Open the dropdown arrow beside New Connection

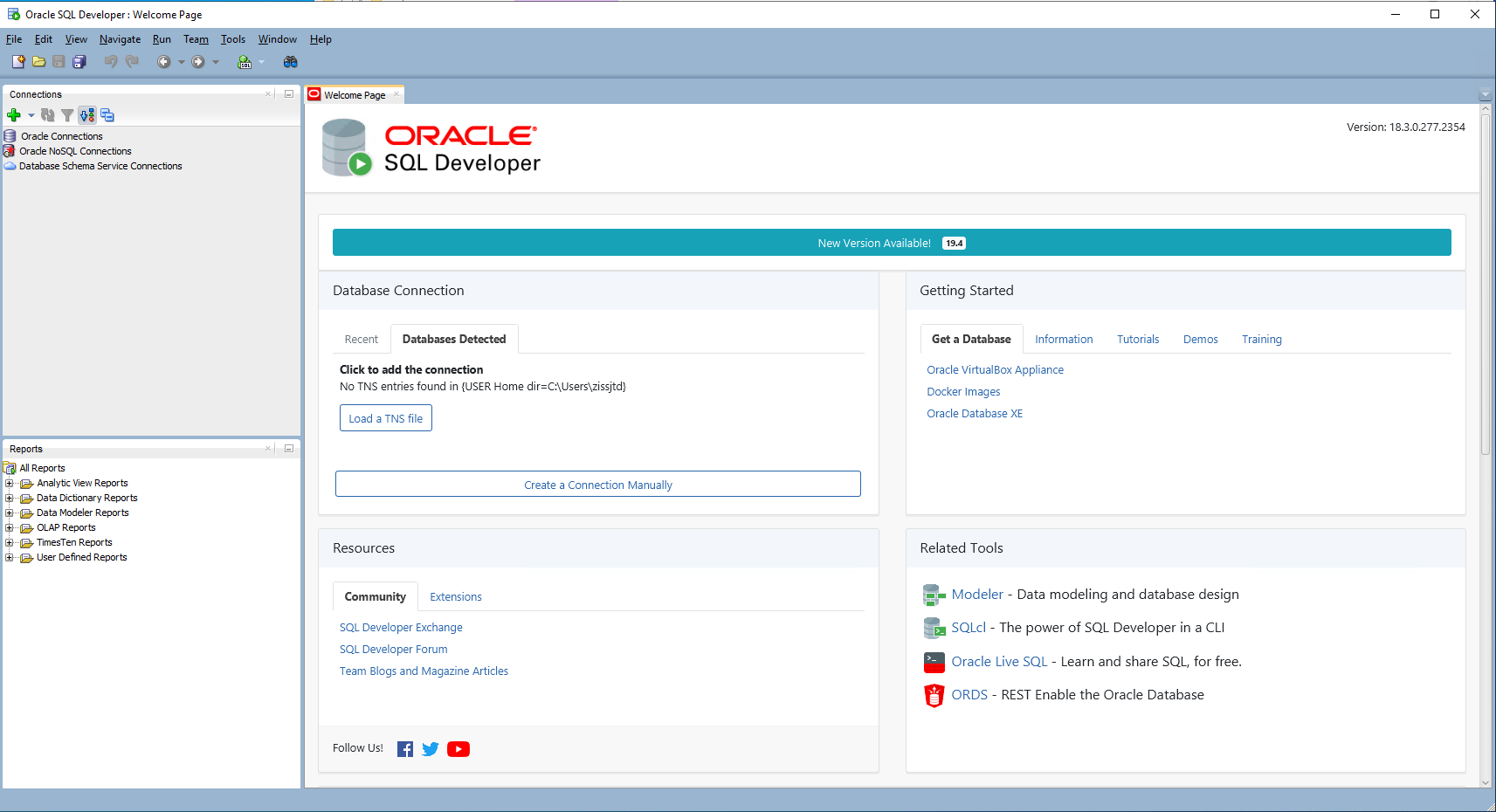(x=31, y=115)
